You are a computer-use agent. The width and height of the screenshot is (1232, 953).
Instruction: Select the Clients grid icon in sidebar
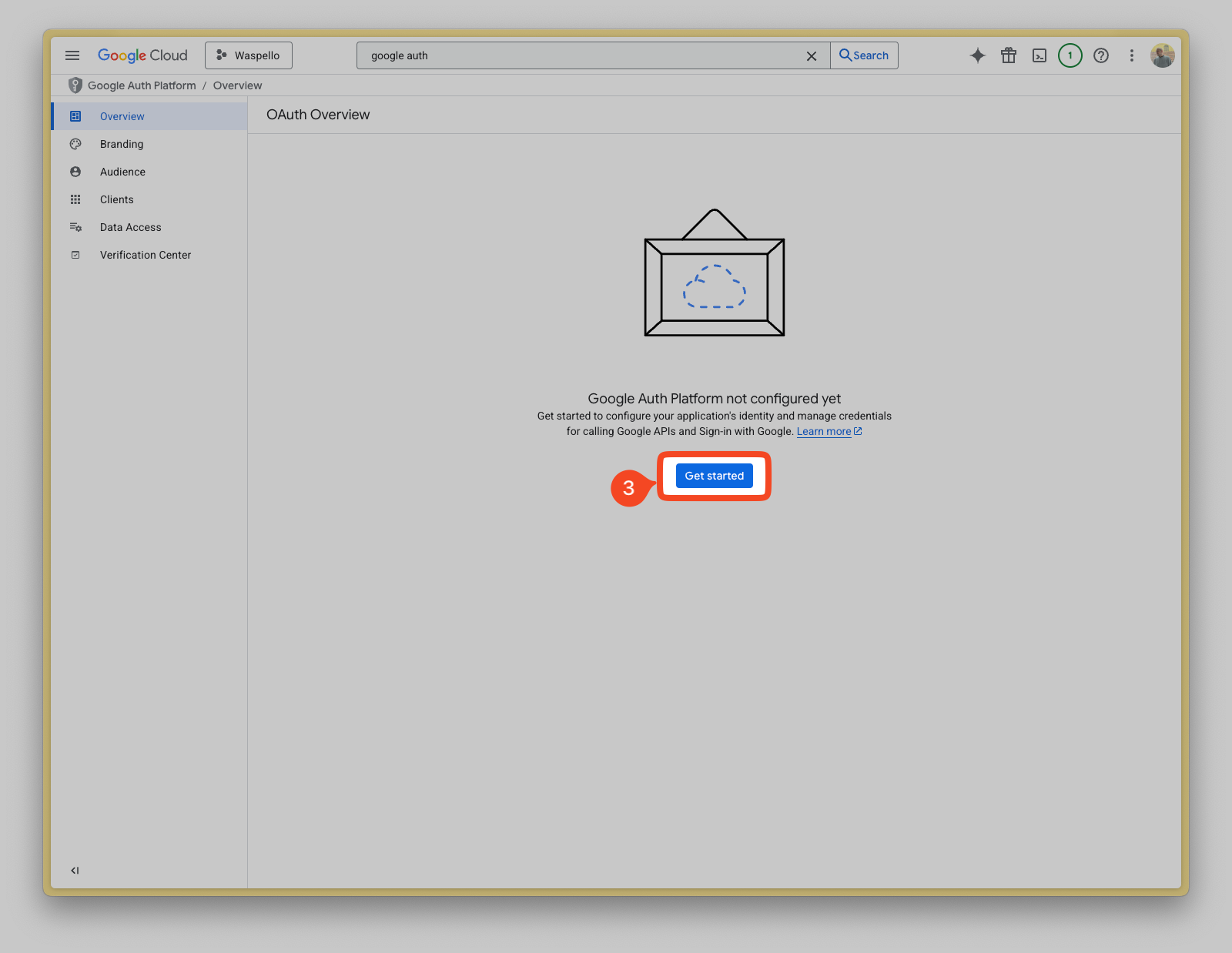[75, 199]
